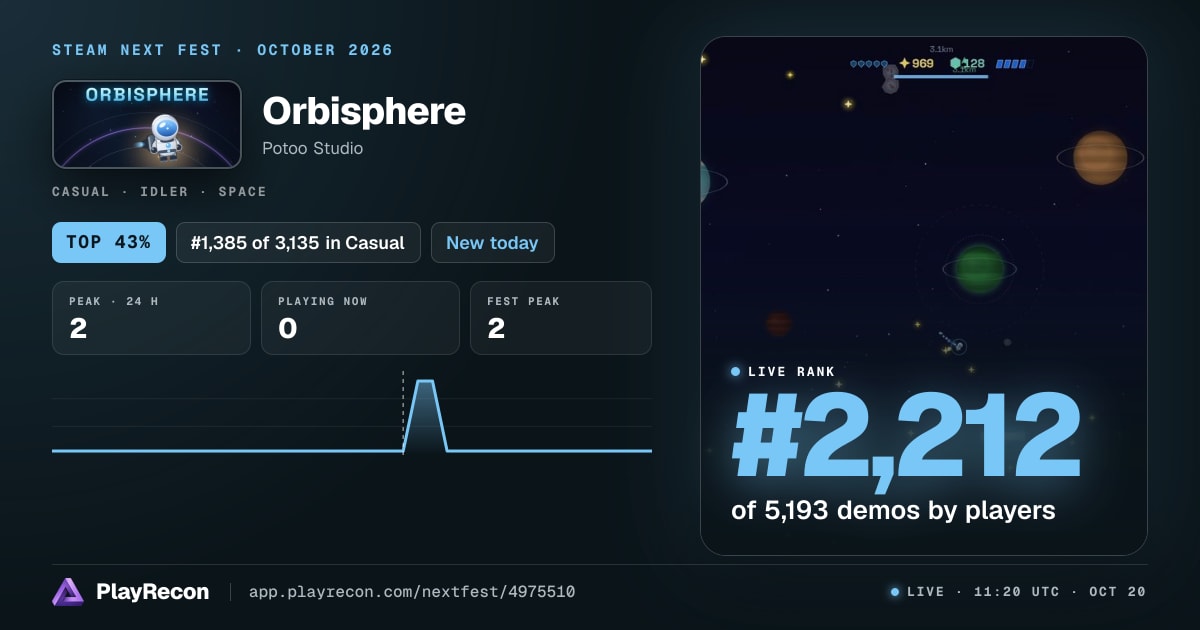
Task: Click the Potoo Studio developer name
Action: pyautogui.click(x=312, y=149)
